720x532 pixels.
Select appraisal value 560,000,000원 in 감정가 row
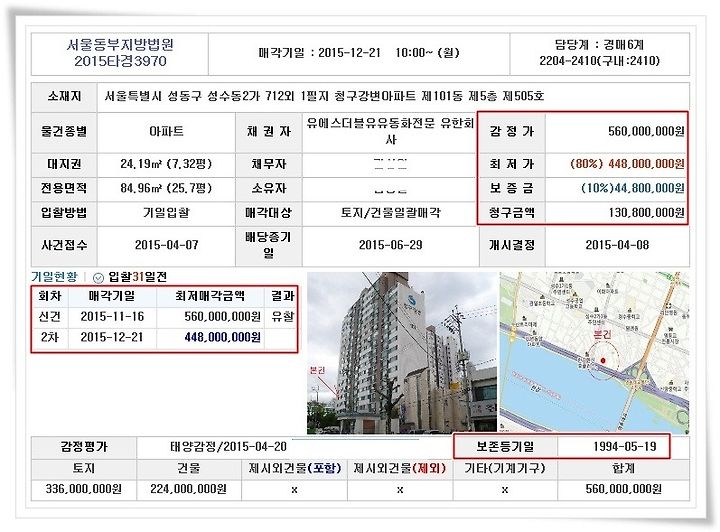646,131
